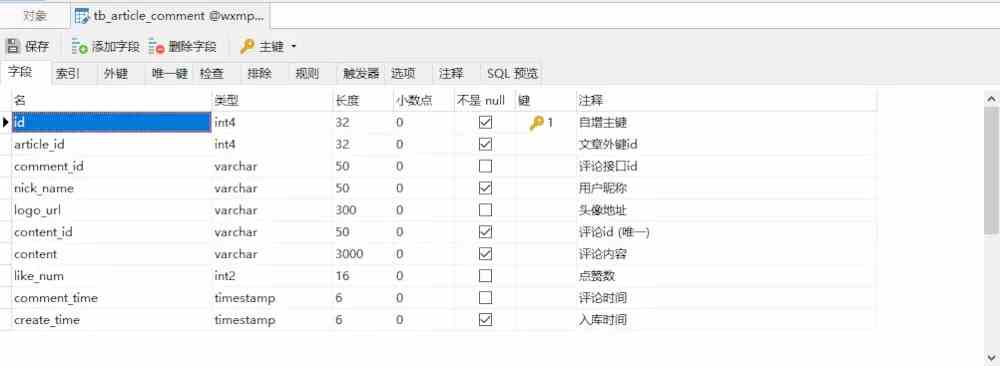Click the Type (类型) column header
Screen dimensions: 1000x366
click(x=272, y=100)
